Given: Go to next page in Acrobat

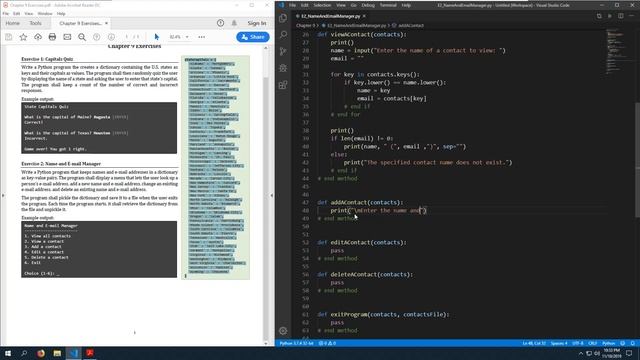Looking at the screenshot, I should click(x=111, y=37).
